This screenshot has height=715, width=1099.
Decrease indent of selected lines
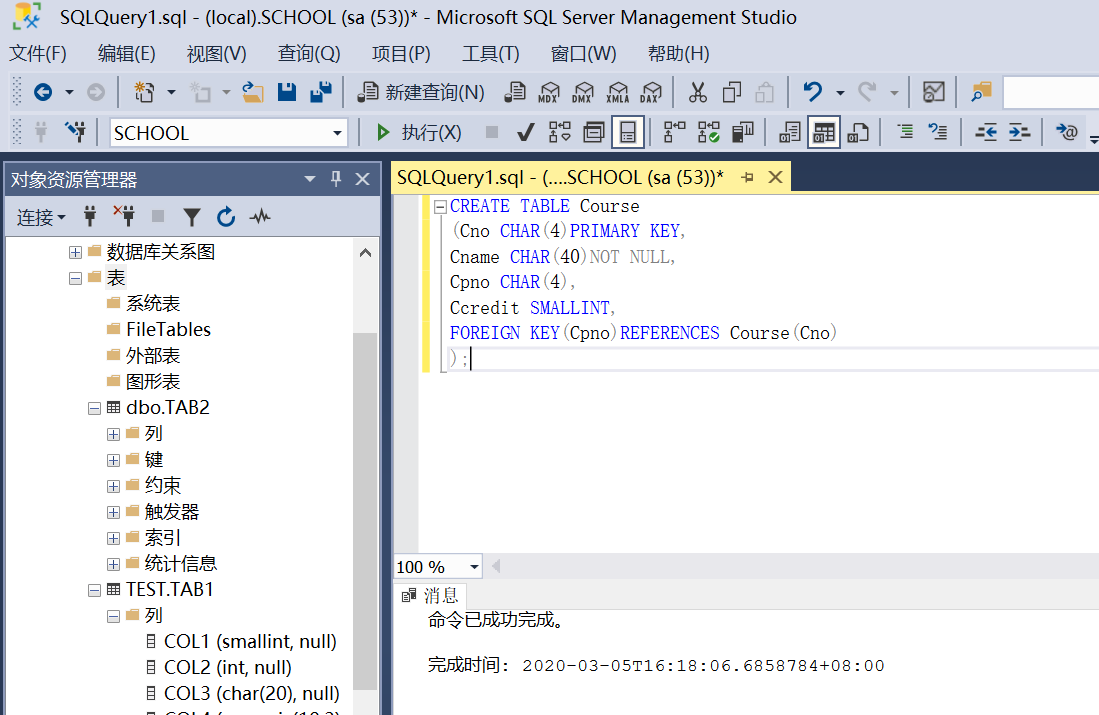pos(986,132)
